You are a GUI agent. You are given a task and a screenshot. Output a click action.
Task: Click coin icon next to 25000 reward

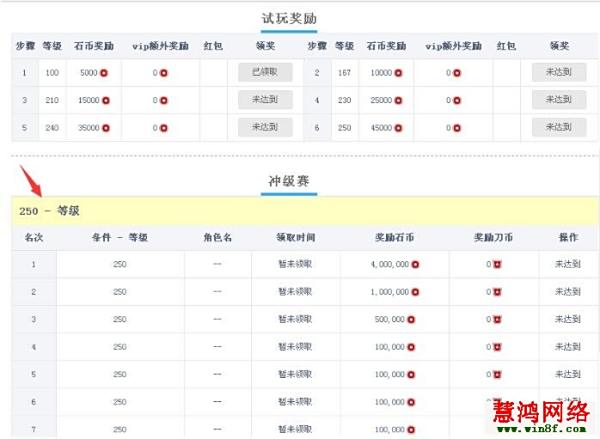pyautogui.click(x=398, y=100)
